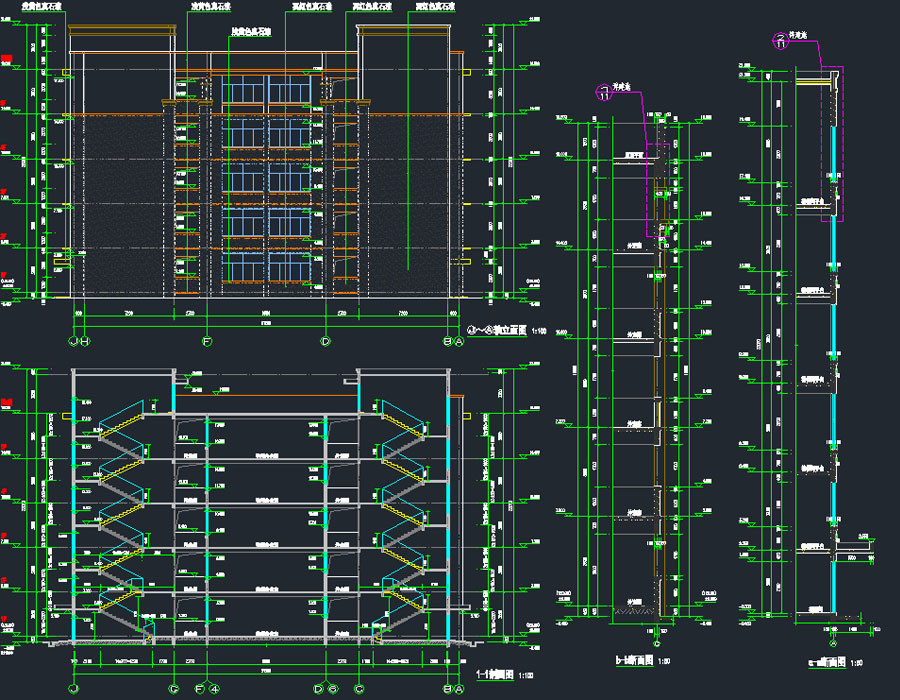Click the 1:50 scale beside a-a title

click(856, 663)
